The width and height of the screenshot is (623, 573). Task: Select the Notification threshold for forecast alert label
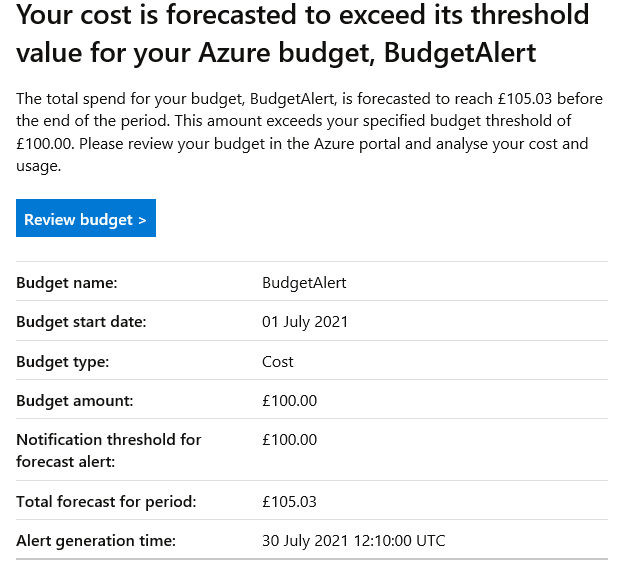click(x=108, y=450)
